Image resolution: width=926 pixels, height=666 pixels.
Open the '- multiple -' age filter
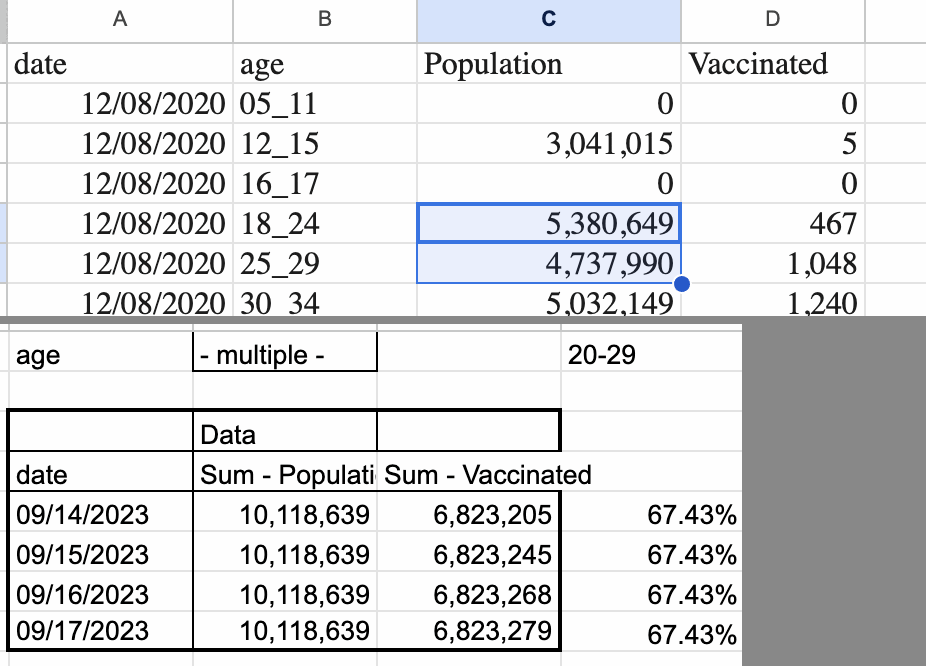coord(284,354)
